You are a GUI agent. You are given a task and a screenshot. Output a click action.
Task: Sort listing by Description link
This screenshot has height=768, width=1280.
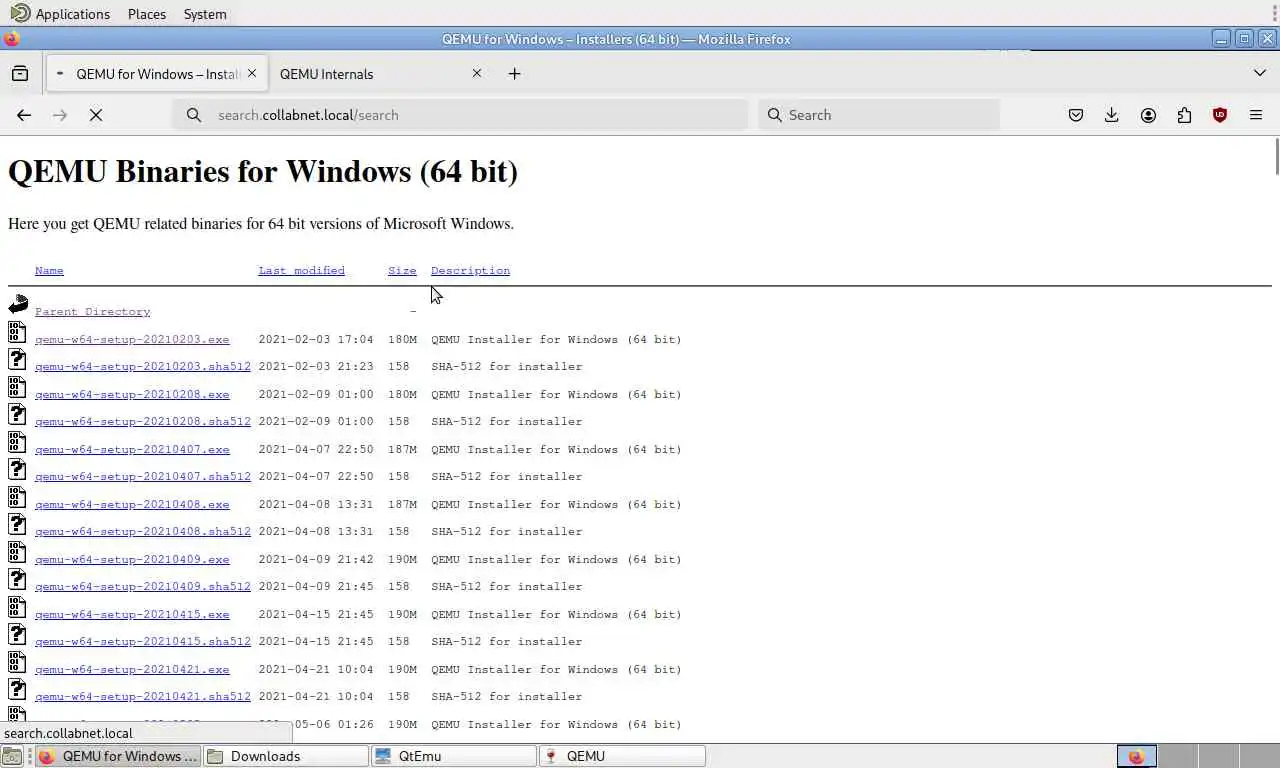pos(470,271)
